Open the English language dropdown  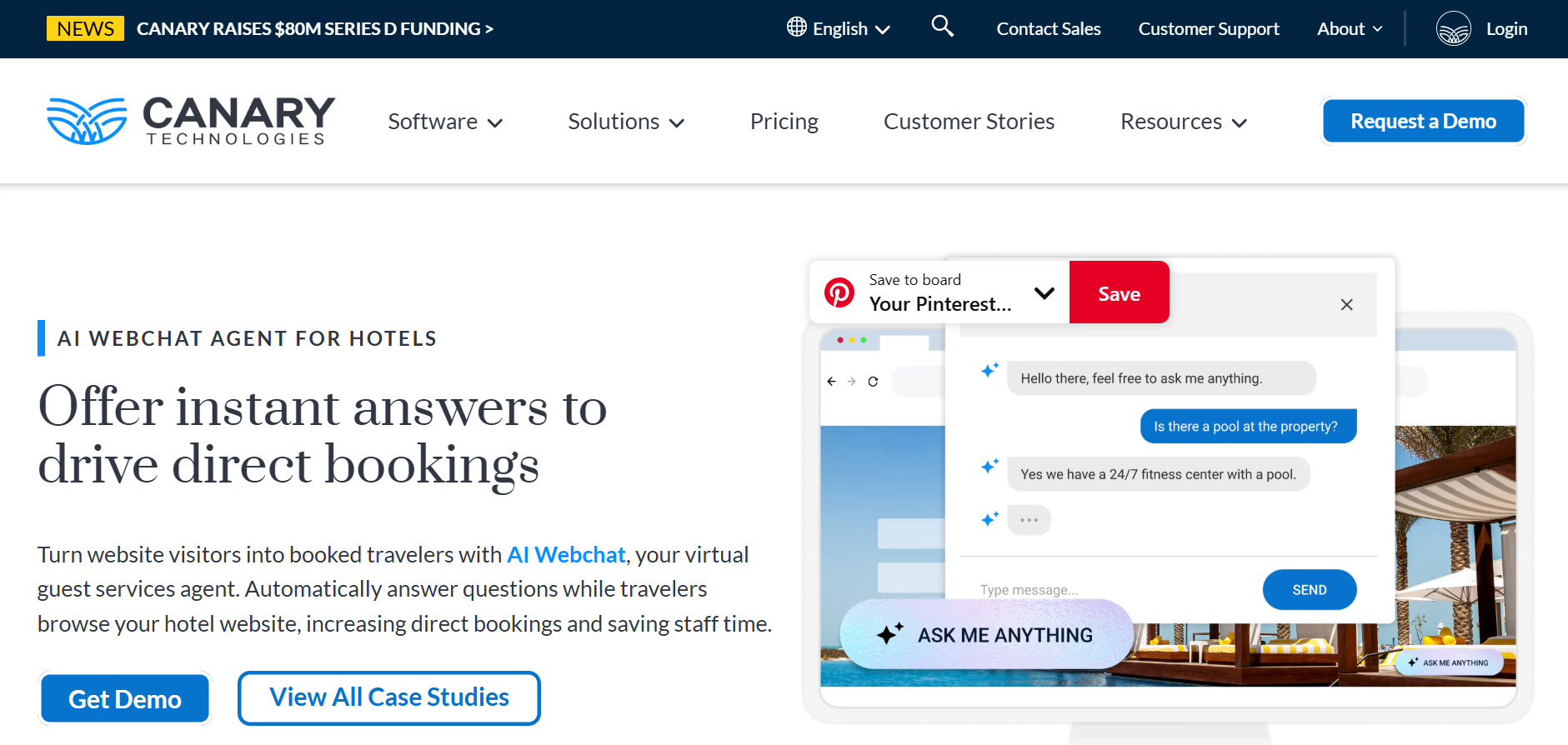(839, 29)
